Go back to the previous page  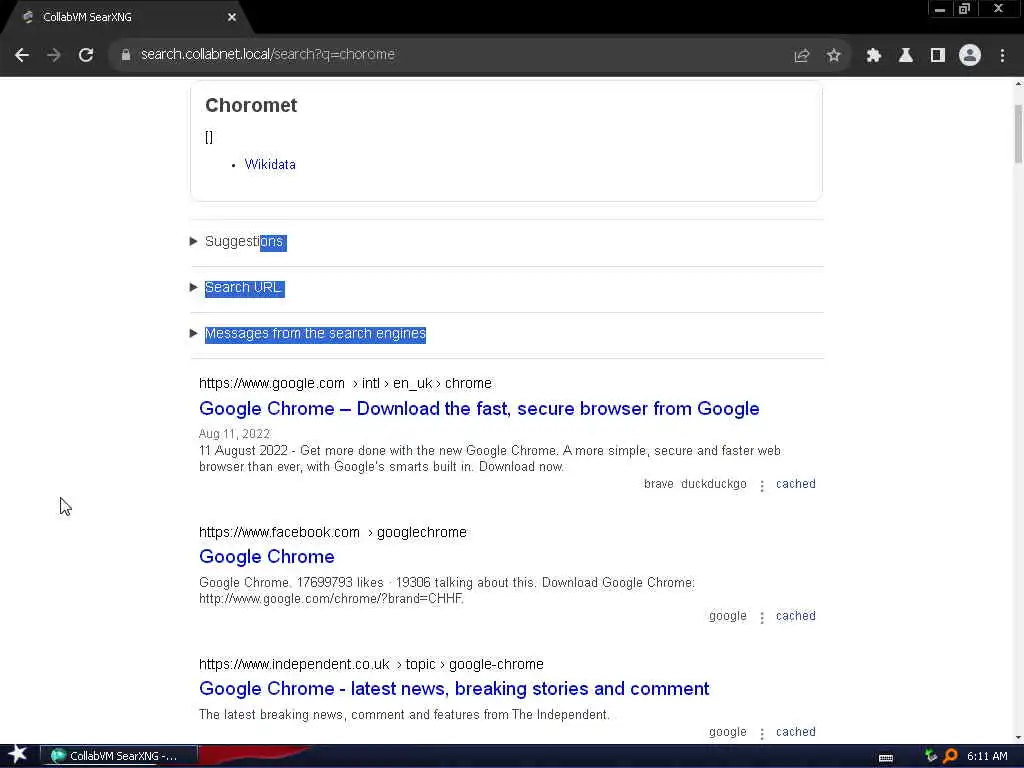tap(22, 56)
